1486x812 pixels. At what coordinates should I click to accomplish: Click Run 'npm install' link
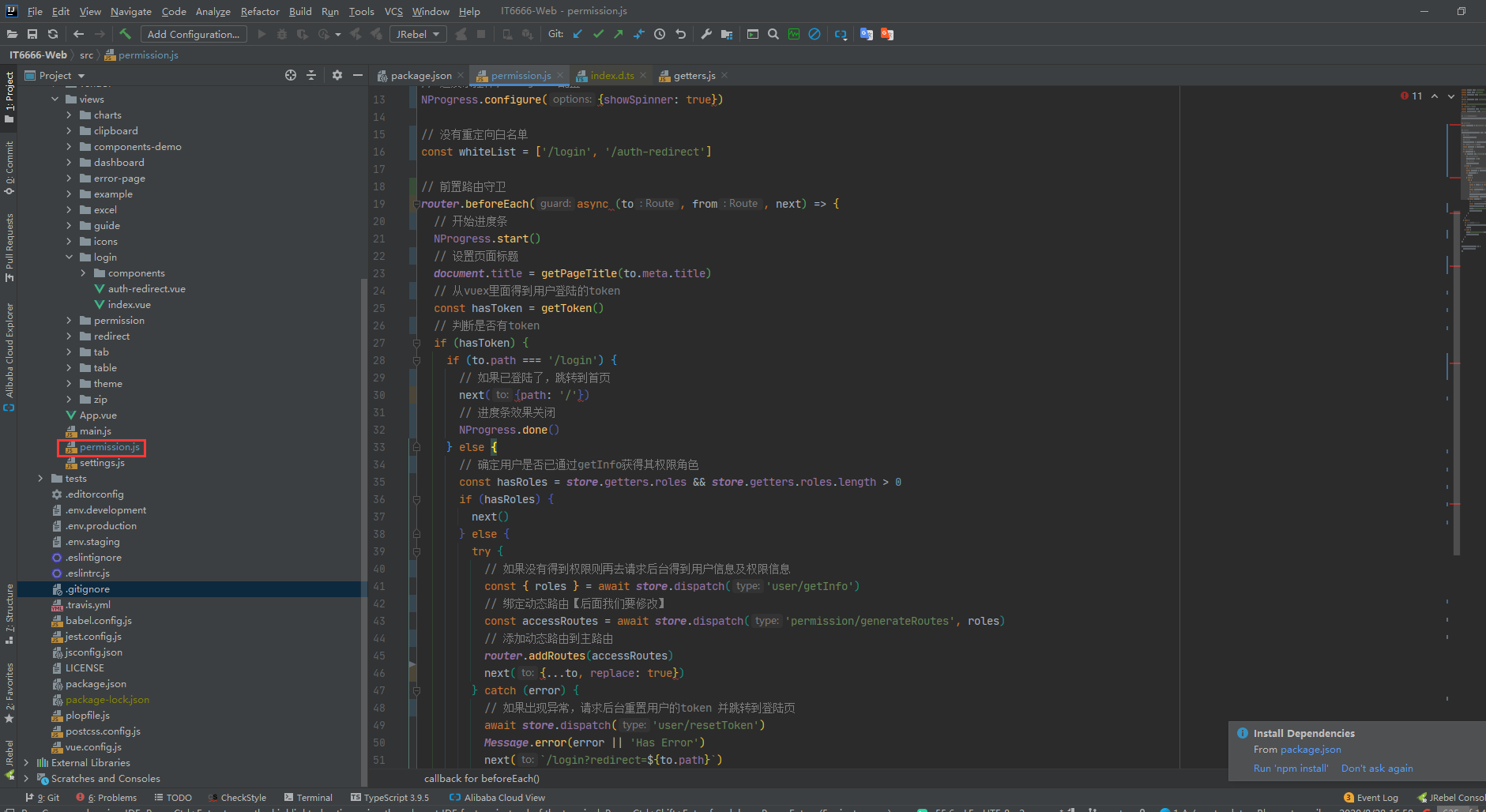(x=1291, y=769)
